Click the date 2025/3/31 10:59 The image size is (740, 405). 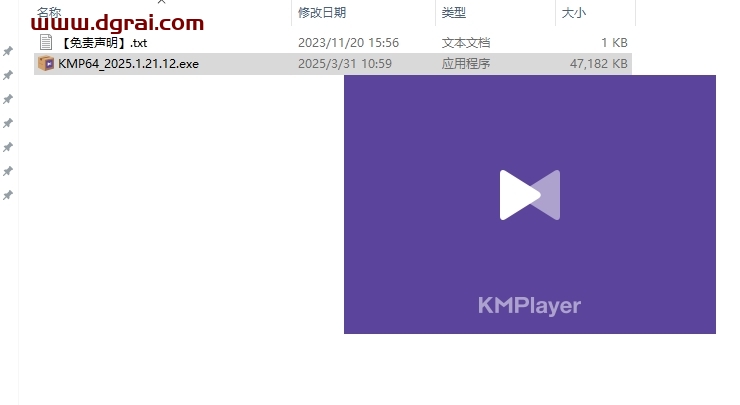345,64
